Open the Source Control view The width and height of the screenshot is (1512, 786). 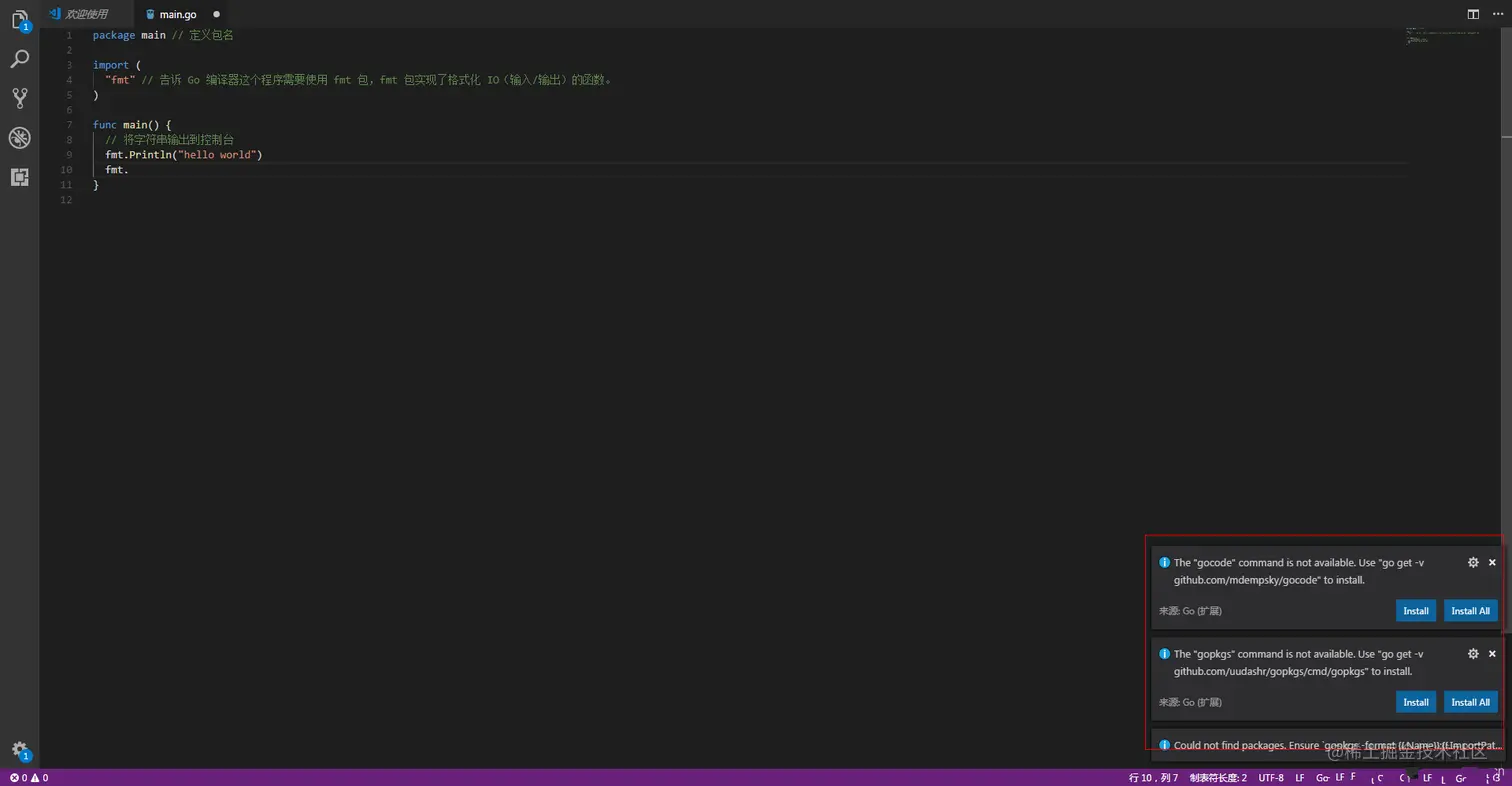pos(19,98)
